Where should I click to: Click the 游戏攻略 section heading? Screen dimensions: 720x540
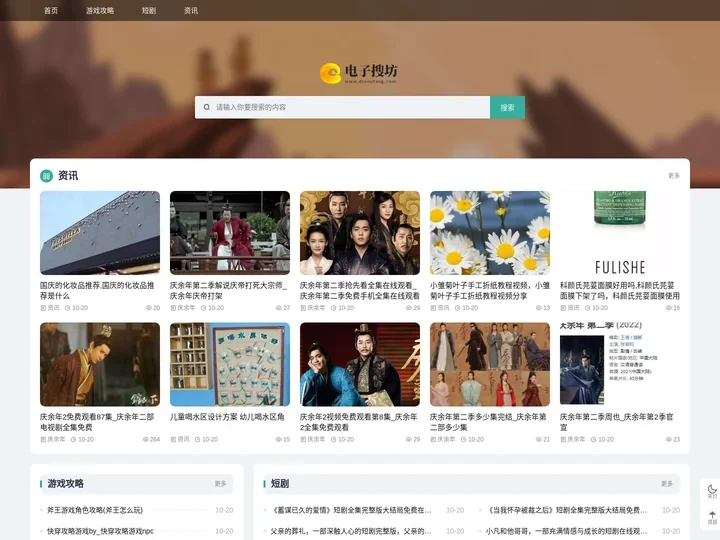click(66, 484)
